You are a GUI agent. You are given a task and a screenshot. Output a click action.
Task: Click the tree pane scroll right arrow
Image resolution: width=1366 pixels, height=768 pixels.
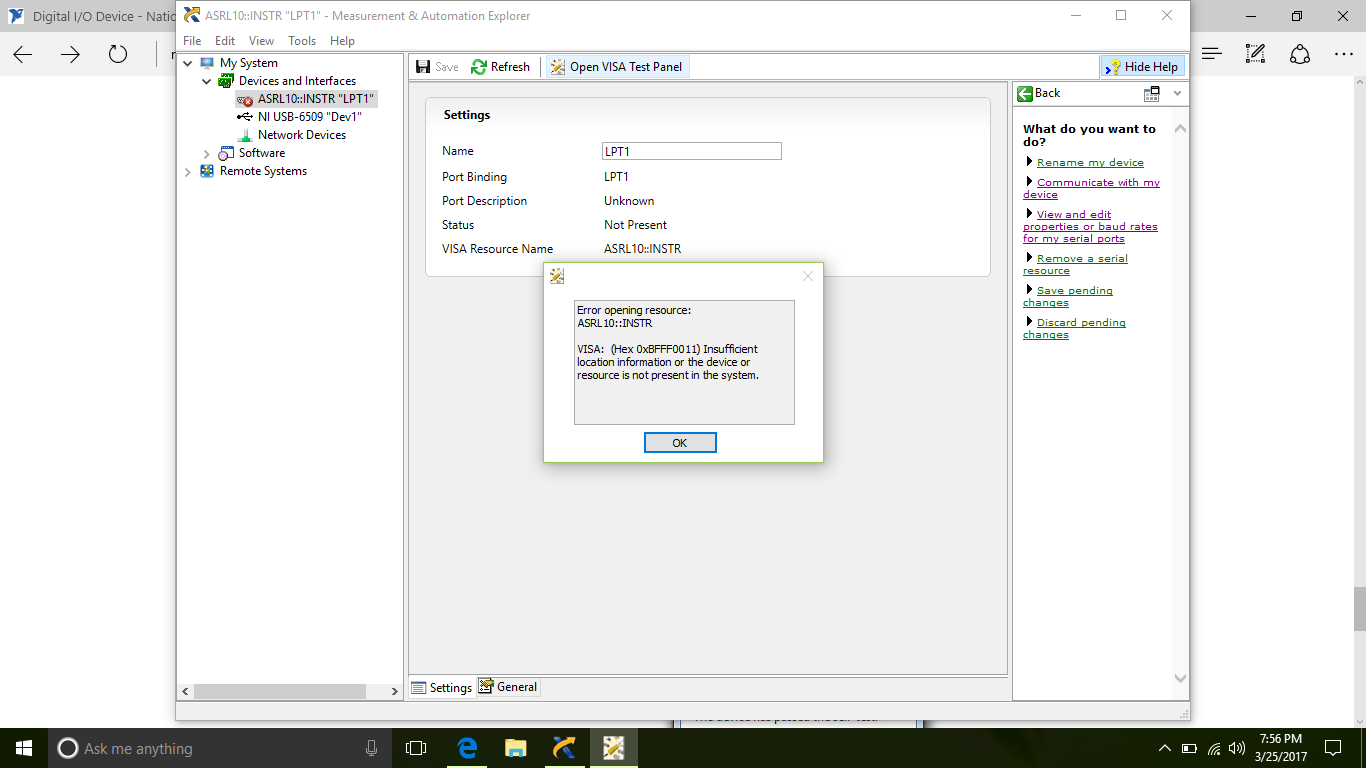394,691
